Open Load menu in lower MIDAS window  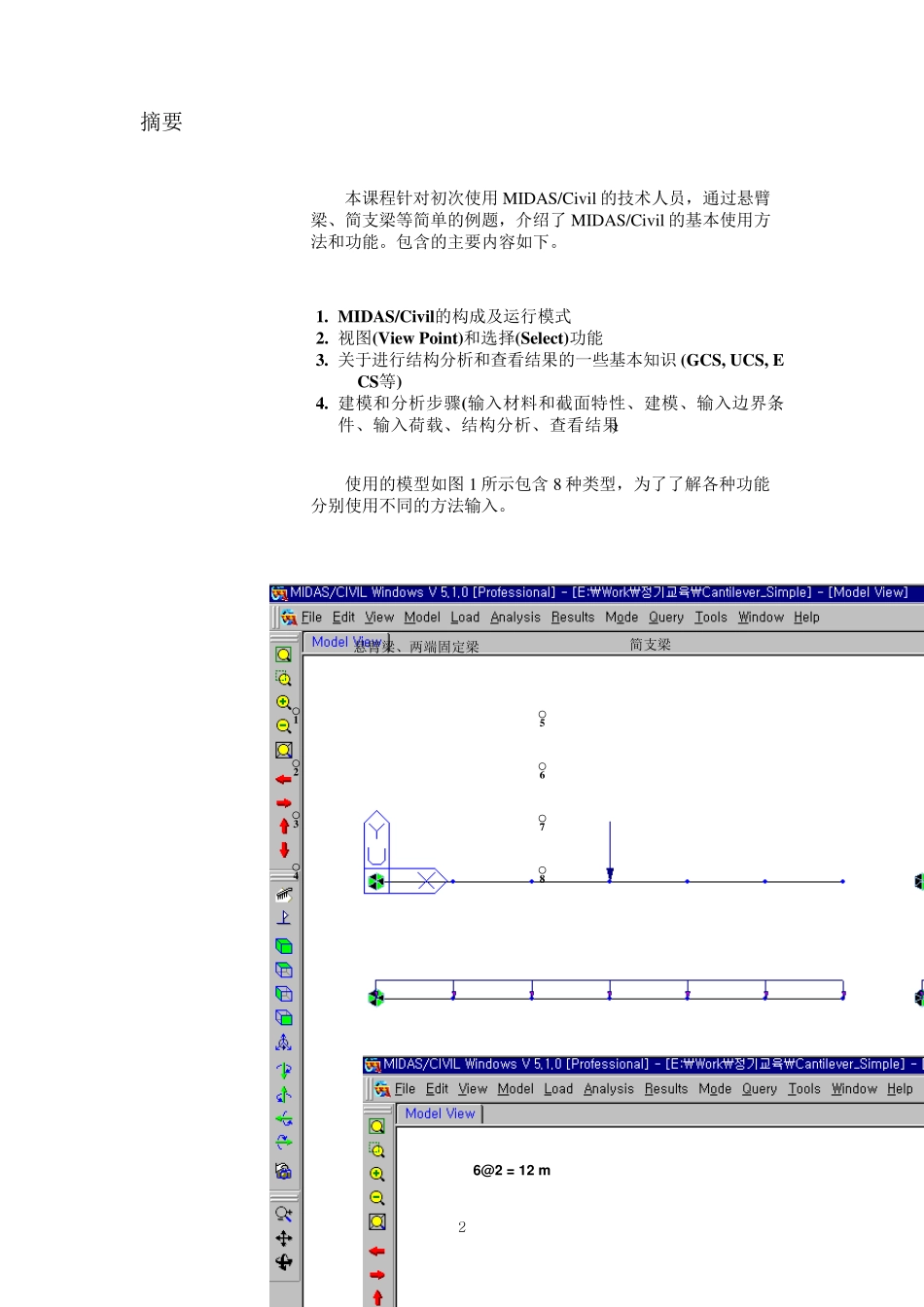pos(558,1089)
